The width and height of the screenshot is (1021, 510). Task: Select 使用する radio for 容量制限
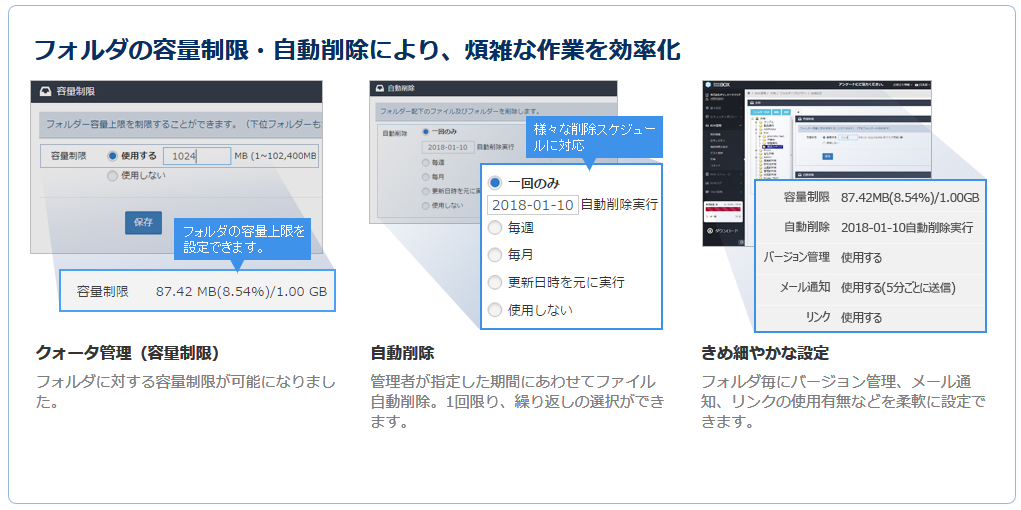pyautogui.click(x=112, y=156)
